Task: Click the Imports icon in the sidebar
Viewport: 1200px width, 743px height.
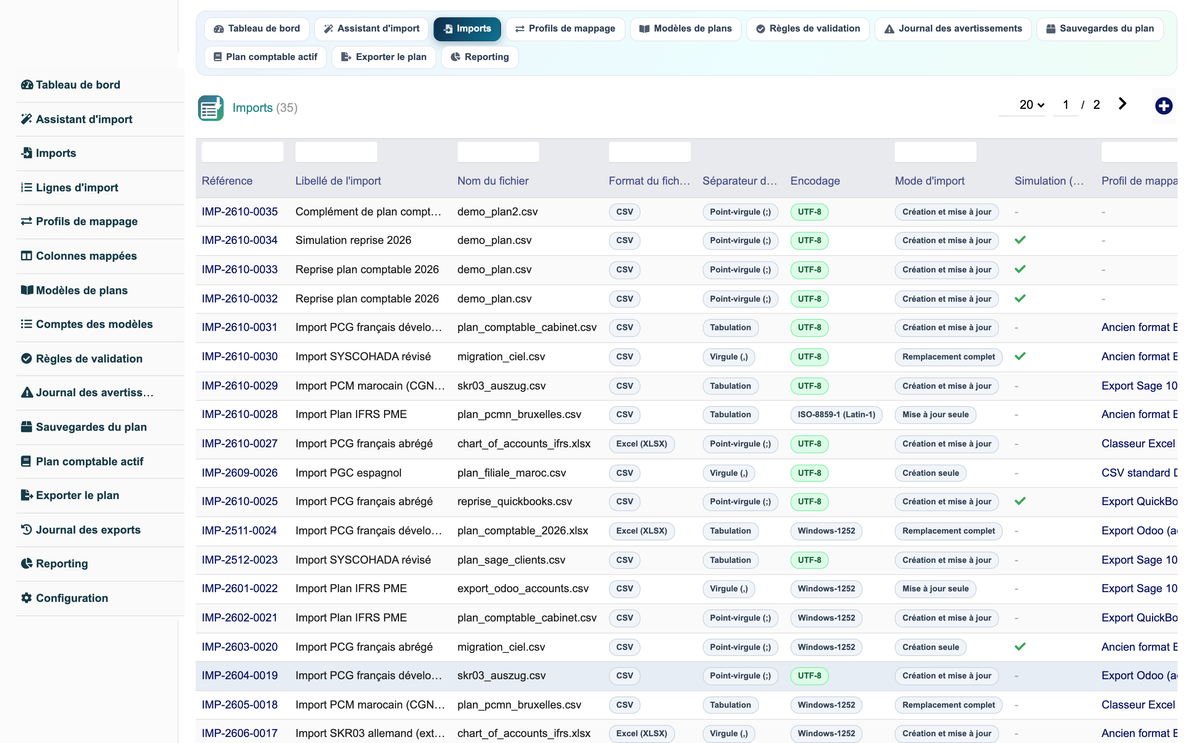Action: tap(27, 153)
